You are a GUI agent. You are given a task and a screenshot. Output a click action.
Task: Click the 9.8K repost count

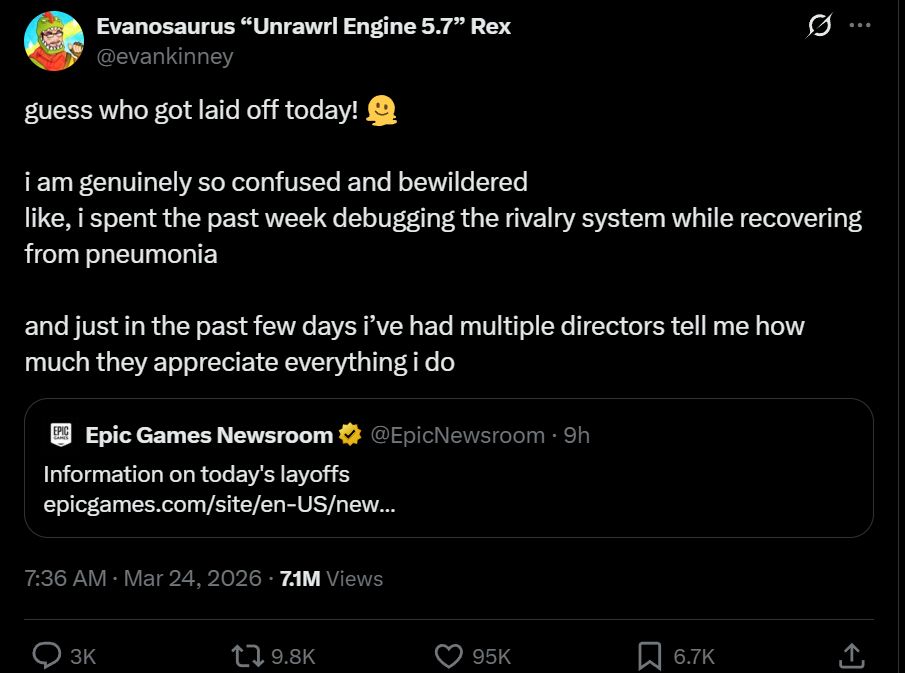tap(294, 656)
